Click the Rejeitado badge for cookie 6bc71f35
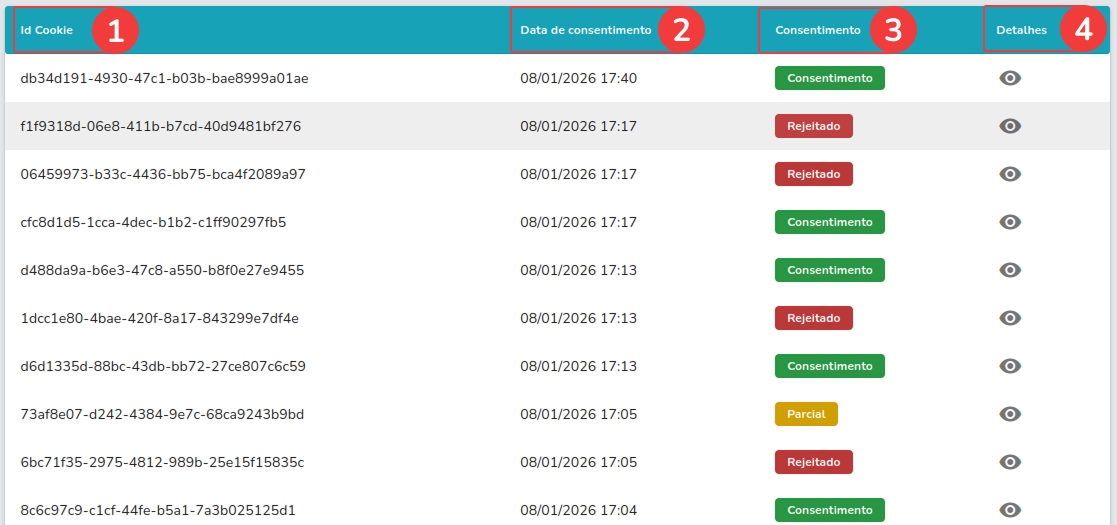1117x525 pixels. [813, 462]
